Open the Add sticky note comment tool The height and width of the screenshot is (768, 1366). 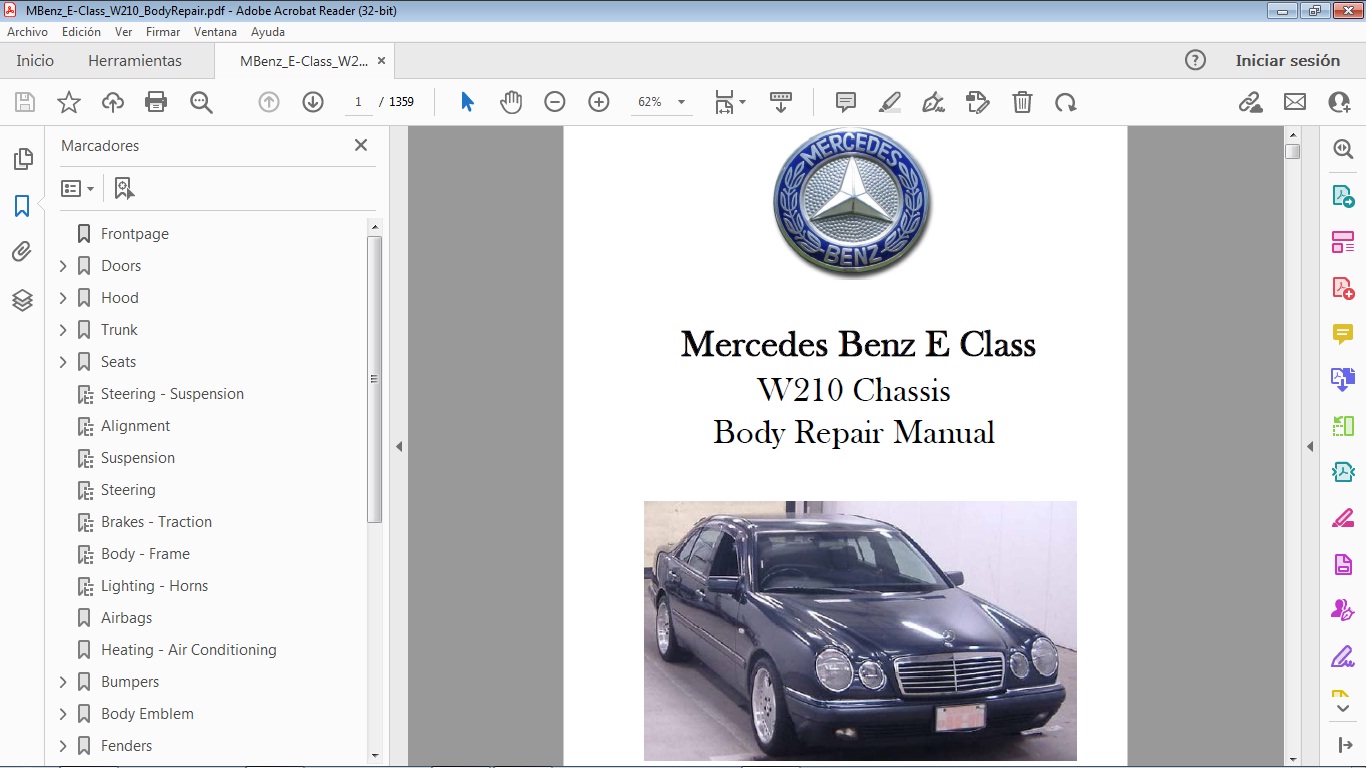point(845,101)
